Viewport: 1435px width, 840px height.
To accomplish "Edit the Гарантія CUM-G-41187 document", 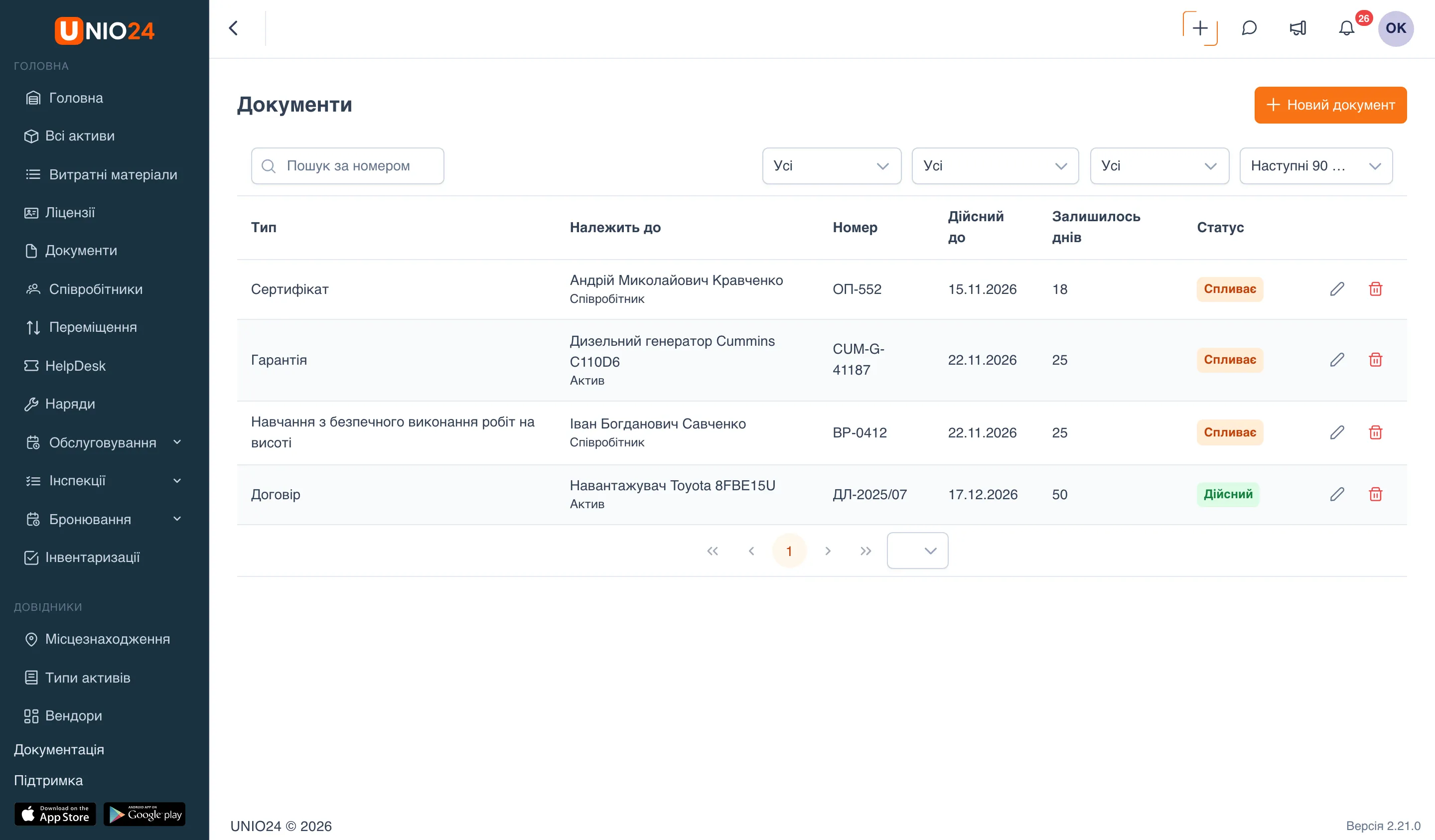I will pyautogui.click(x=1337, y=360).
